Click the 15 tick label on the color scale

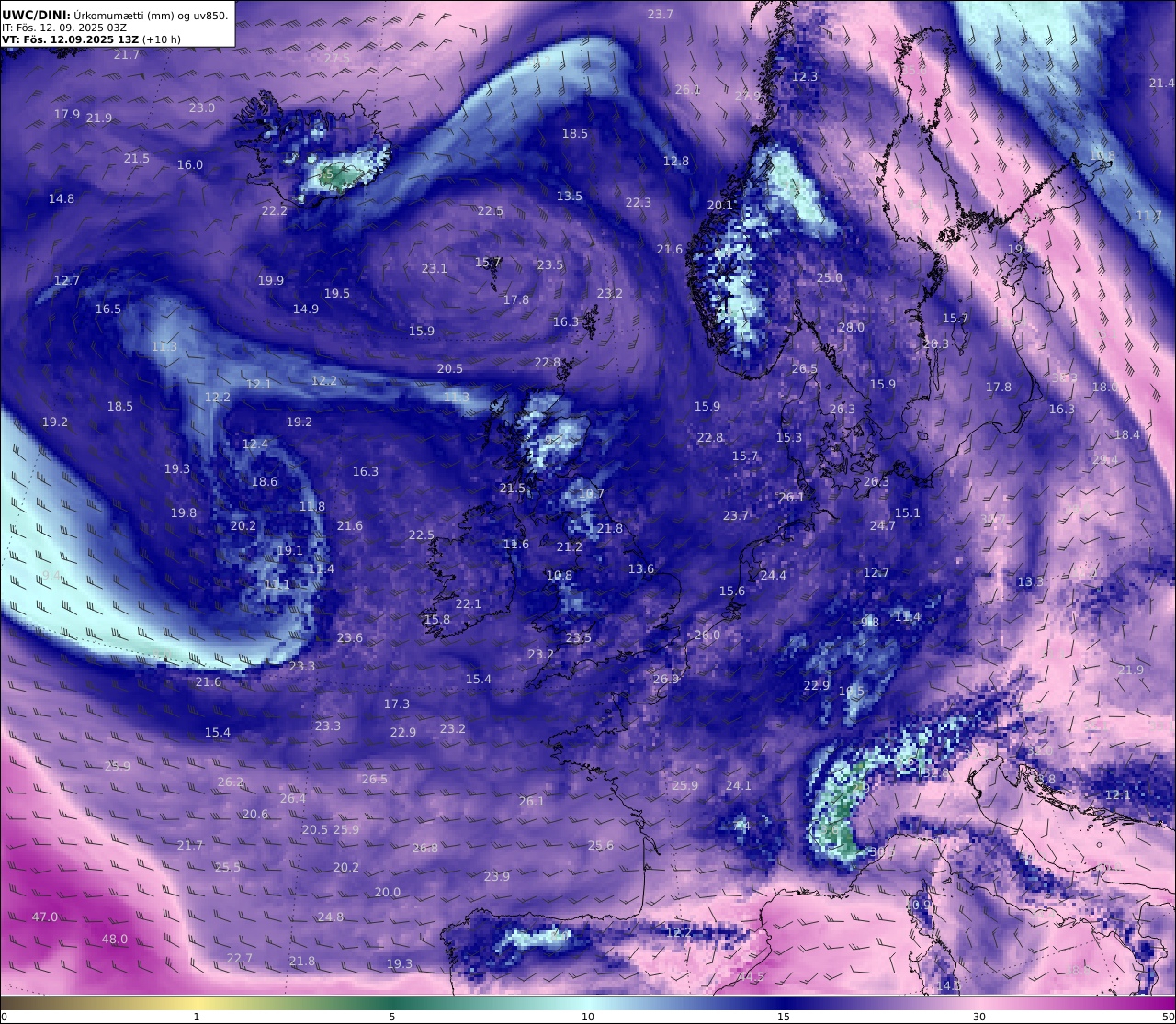tap(784, 1017)
